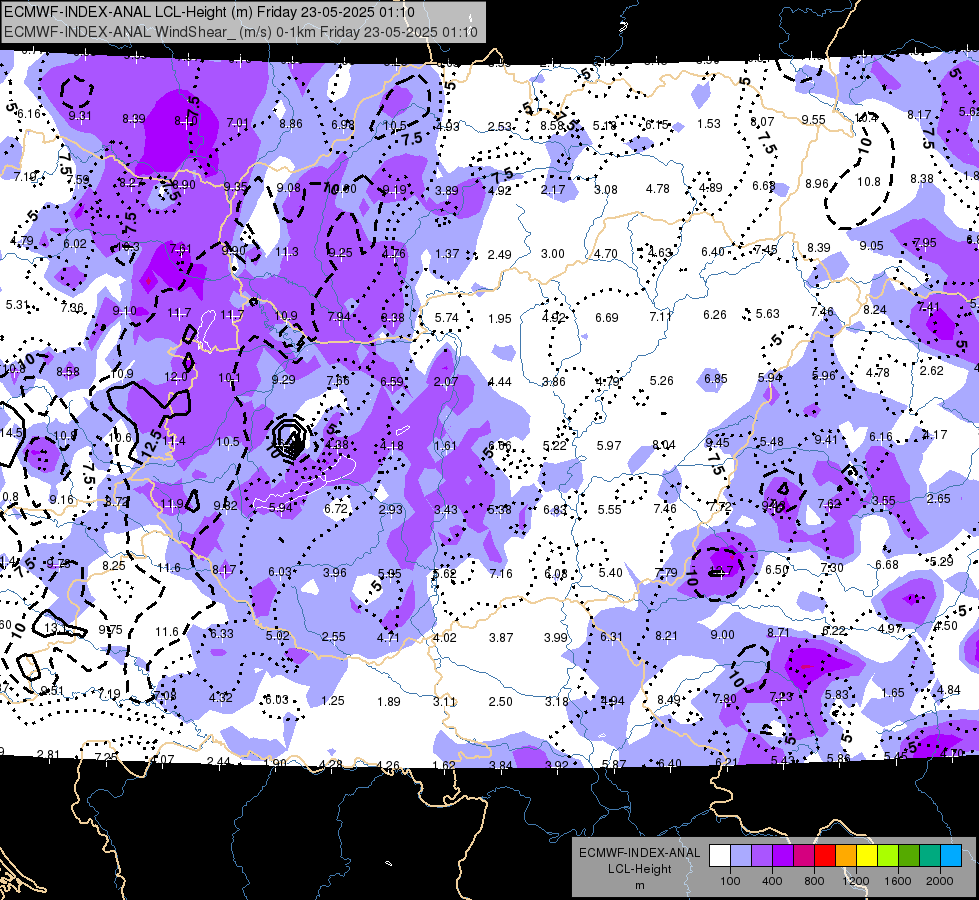Viewport: 979px width, 900px height.
Task: Click the wind shear value '3.96'
Action: tap(335, 573)
